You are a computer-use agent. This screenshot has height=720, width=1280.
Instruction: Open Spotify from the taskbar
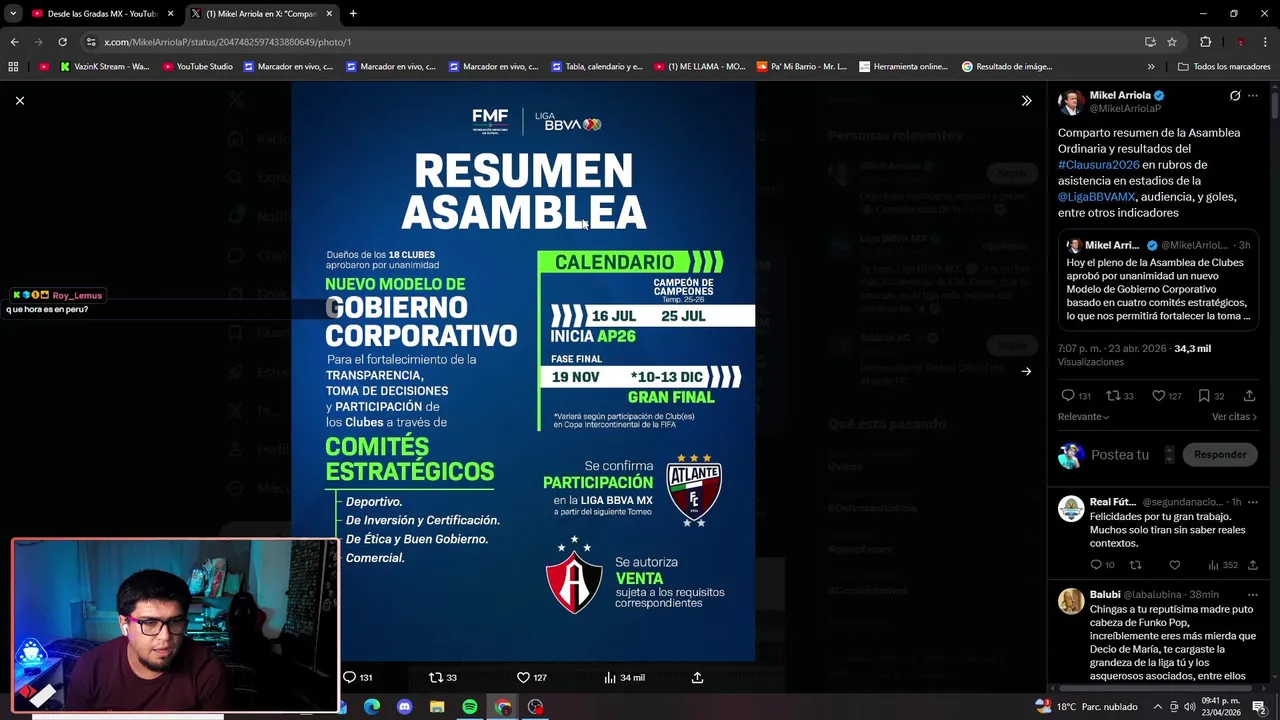[x=470, y=707]
